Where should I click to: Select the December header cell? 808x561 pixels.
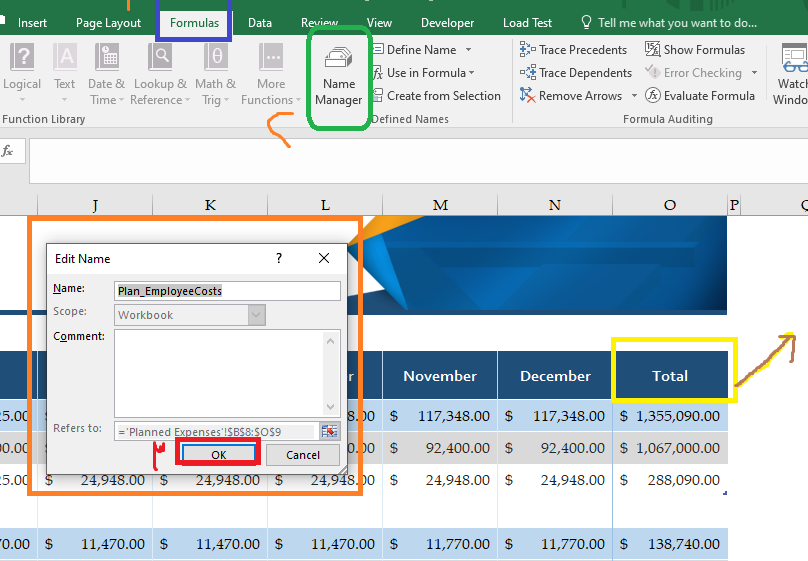tap(555, 376)
